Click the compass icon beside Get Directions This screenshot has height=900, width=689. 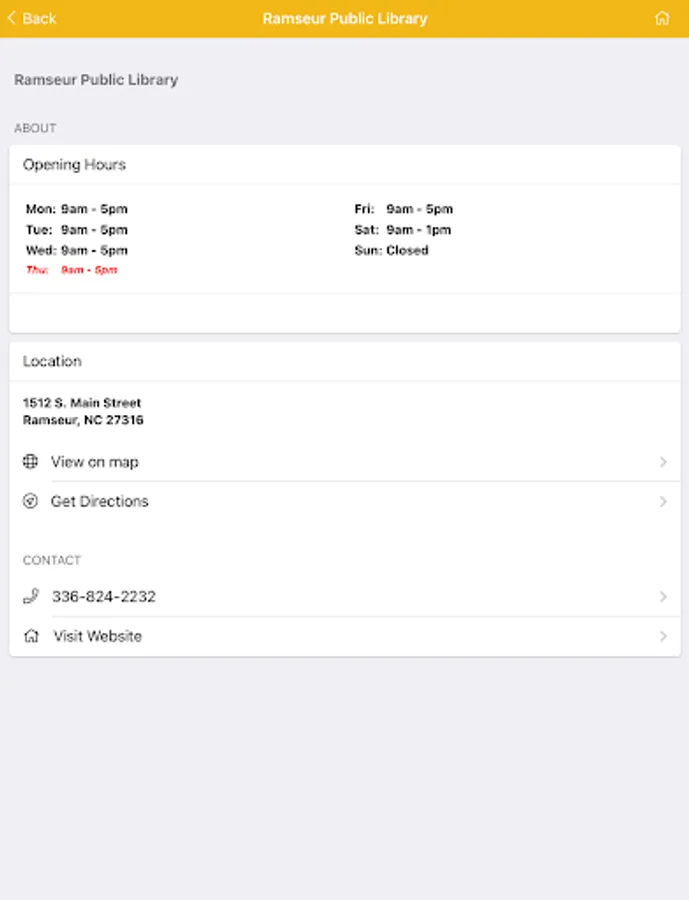click(x=31, y=501)
